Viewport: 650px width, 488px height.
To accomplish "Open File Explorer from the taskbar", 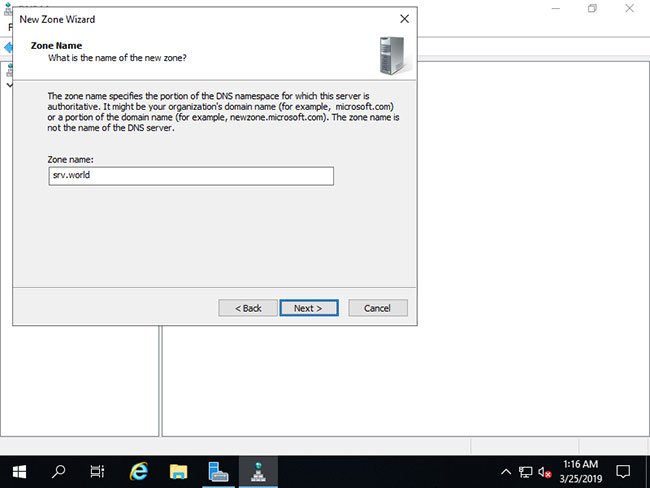I will tap(178, 471).
